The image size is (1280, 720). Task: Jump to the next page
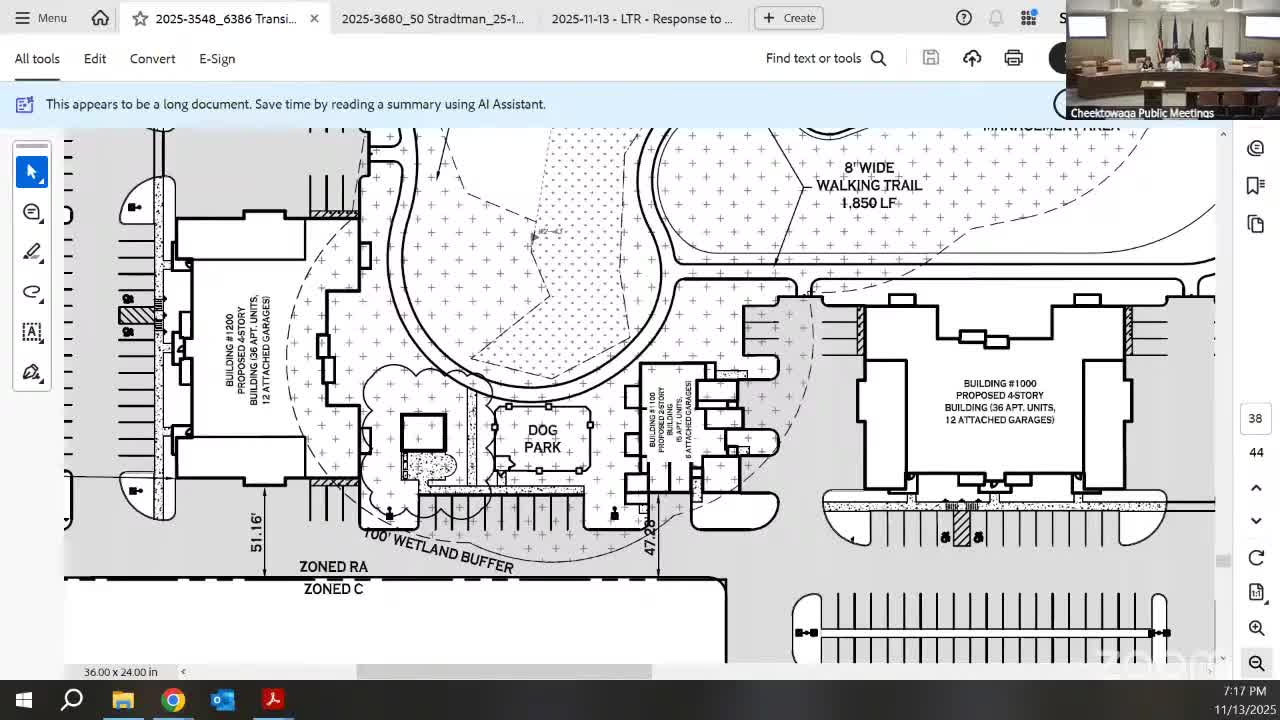tap(1256, 521)
